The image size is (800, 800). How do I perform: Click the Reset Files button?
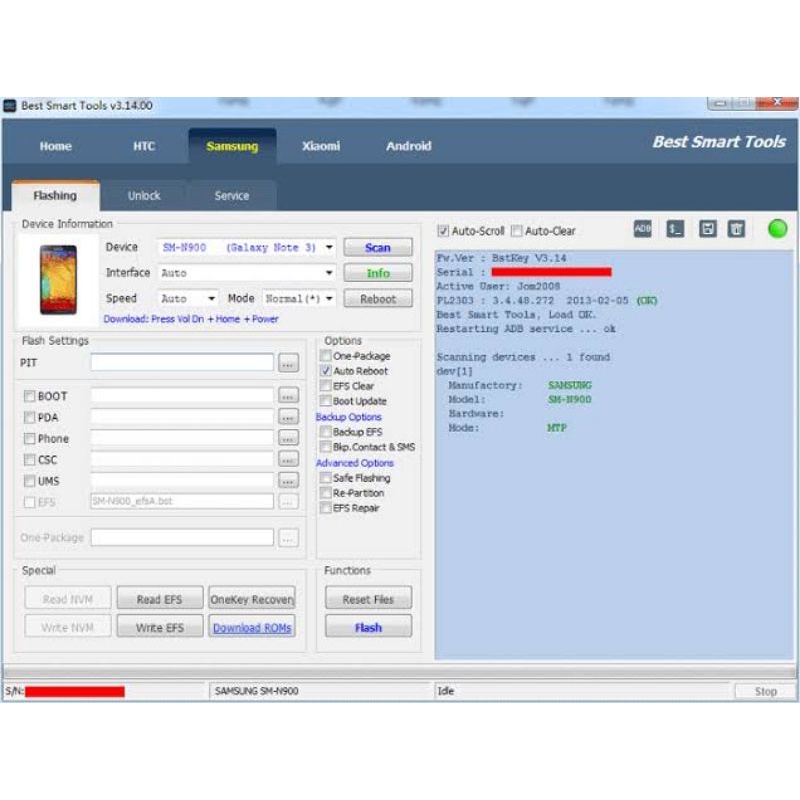(x=368, y=599)
